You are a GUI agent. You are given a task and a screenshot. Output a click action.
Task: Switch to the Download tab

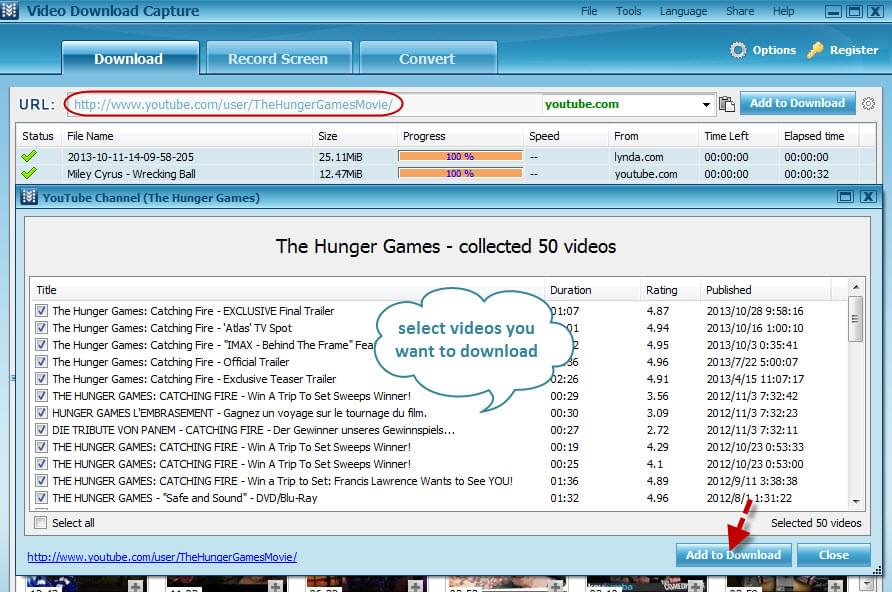tap(130, 58)
